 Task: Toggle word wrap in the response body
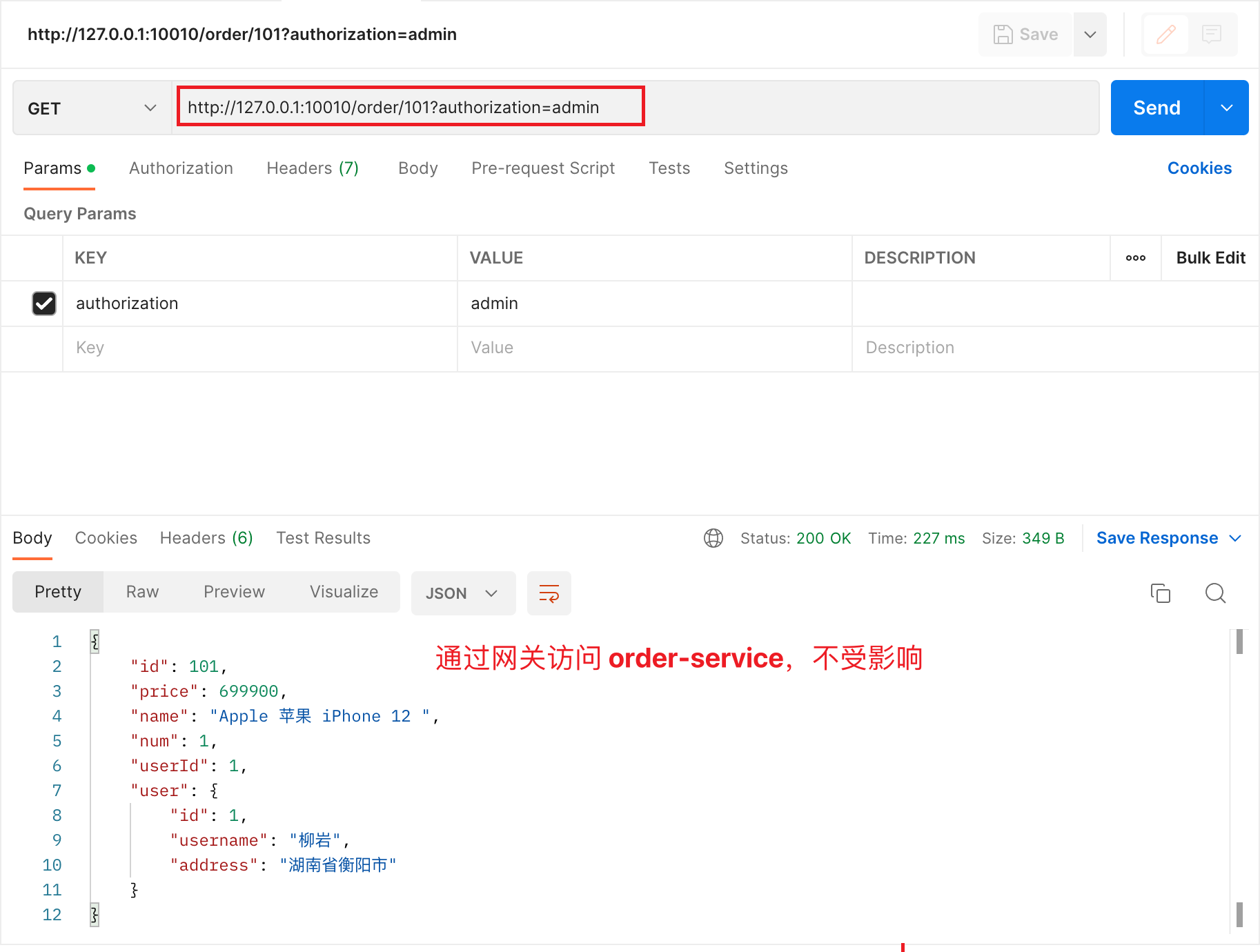coord(549,593)
